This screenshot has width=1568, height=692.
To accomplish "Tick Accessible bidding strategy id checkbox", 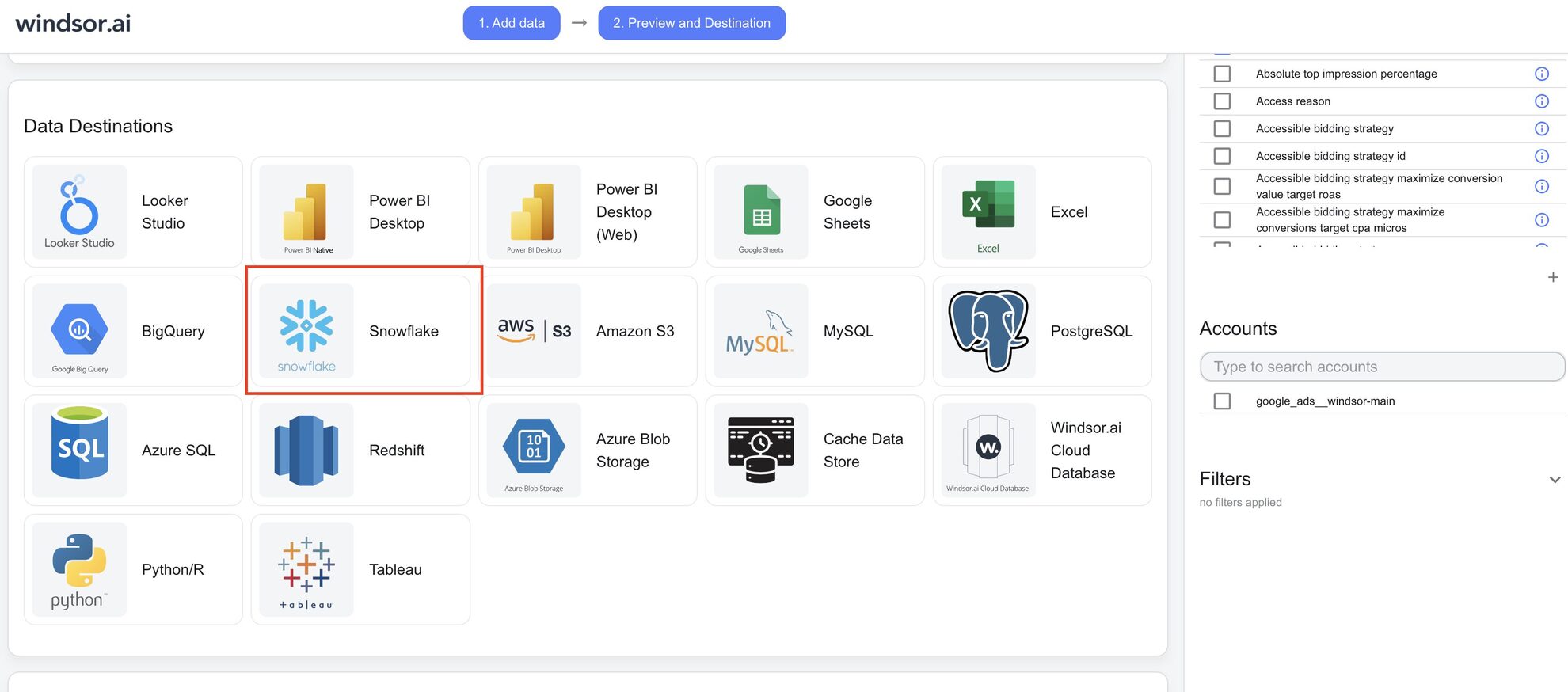I will click(x=1222, y=156).
